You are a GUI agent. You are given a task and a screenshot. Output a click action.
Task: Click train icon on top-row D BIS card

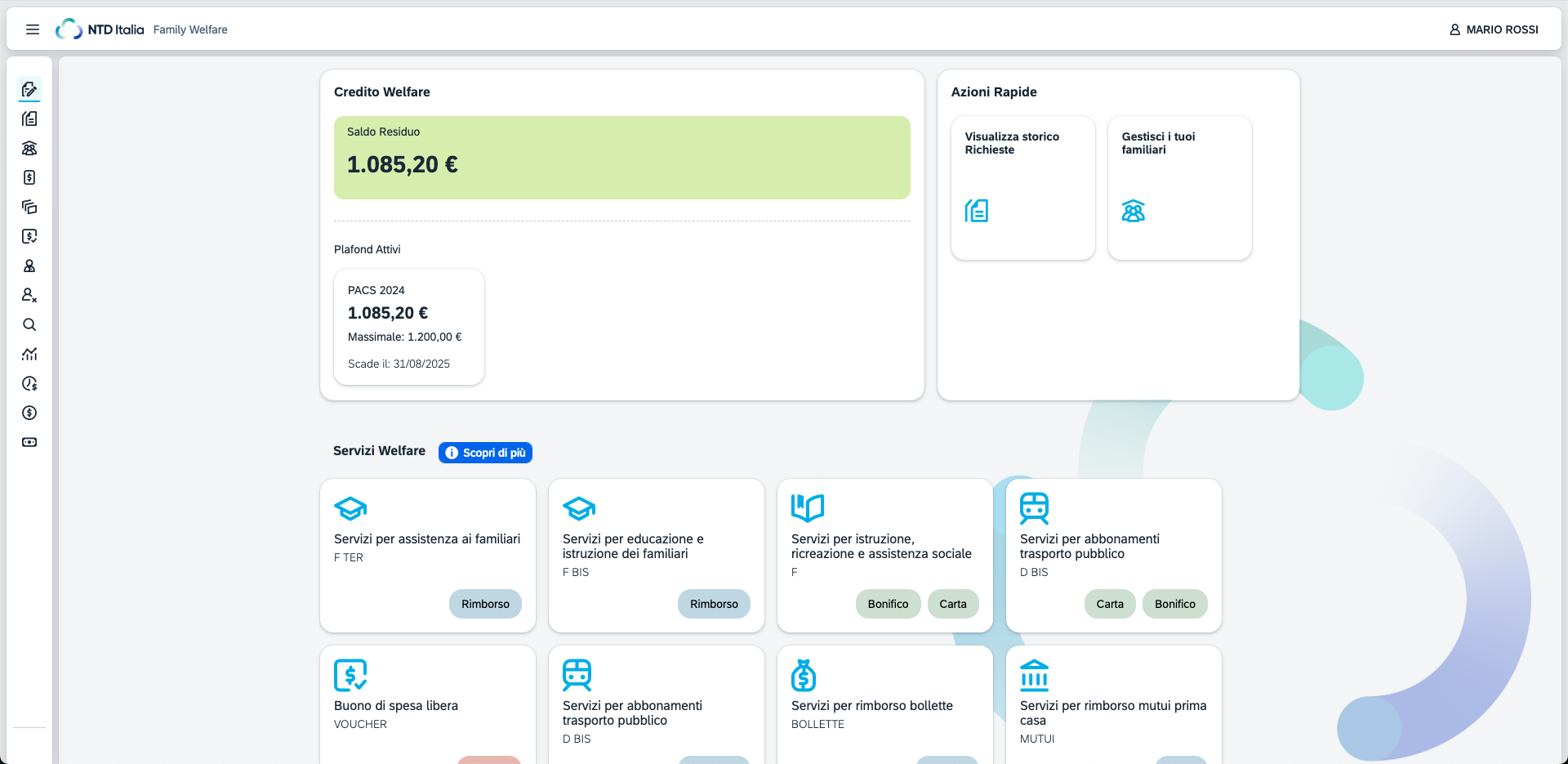click(x=1034, y=508)
